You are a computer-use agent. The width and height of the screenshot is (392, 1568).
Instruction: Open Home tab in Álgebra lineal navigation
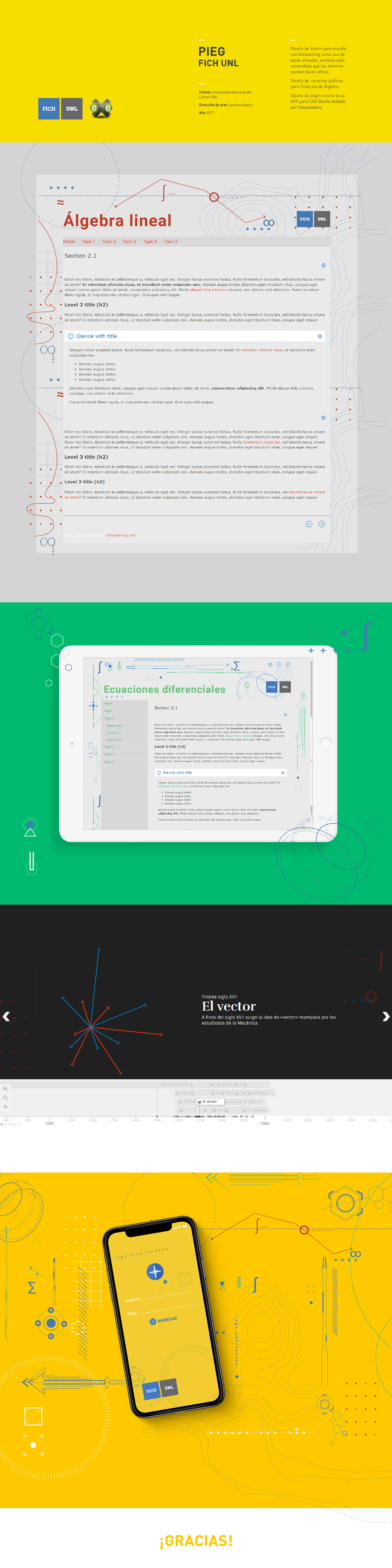point(69,242)
